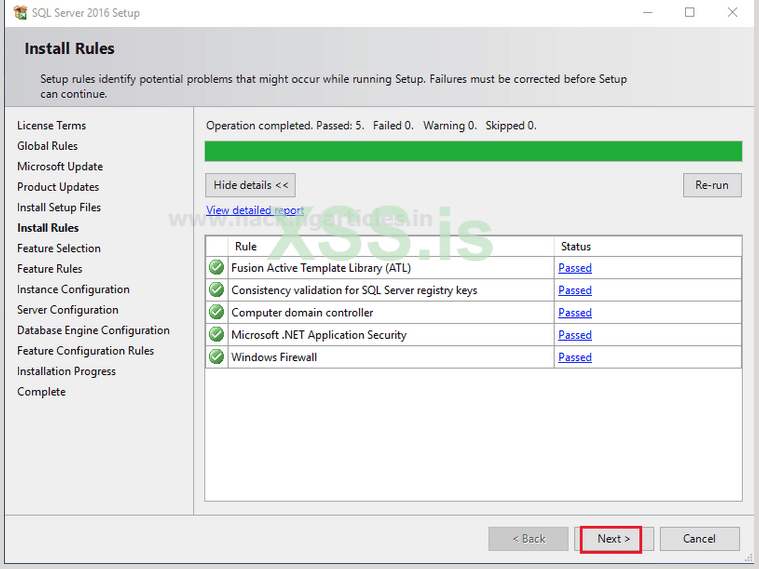The height and width of the screenshot is (569, 759).
Task: Select Microsoft Update step in sidebar
Action: coord(60,167)
